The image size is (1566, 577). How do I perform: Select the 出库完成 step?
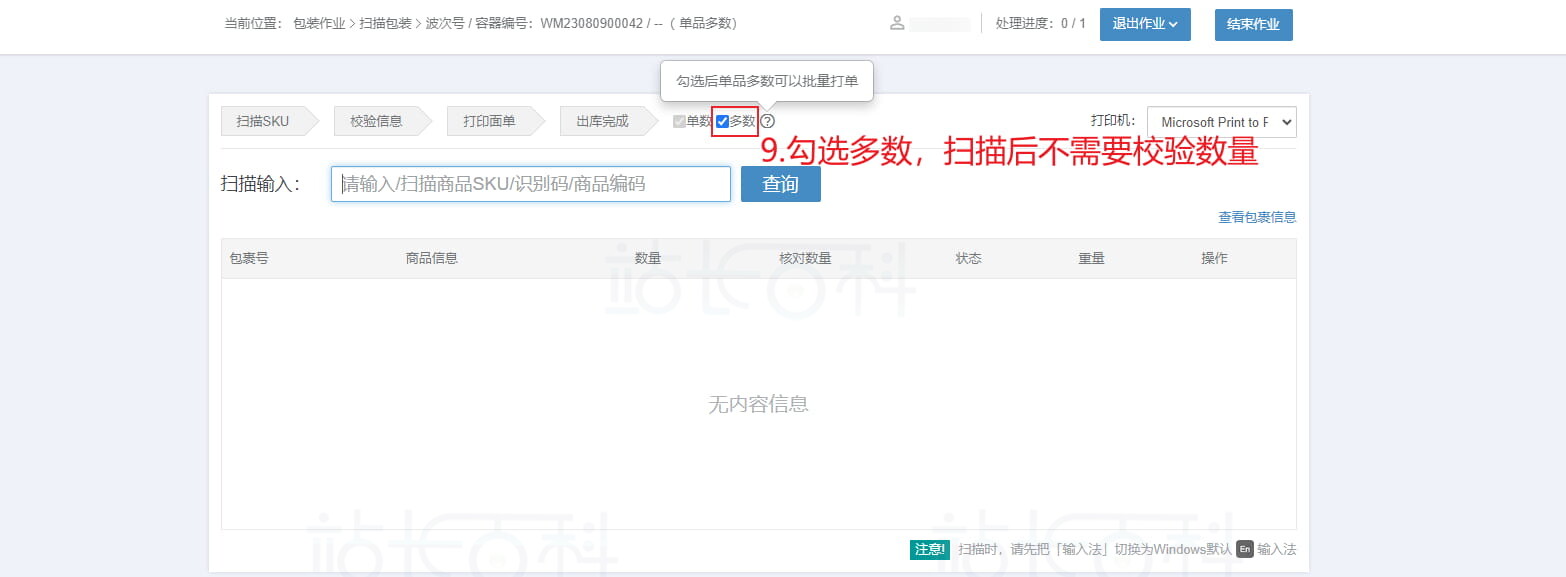pyautogui.click(x=602, y=121)
